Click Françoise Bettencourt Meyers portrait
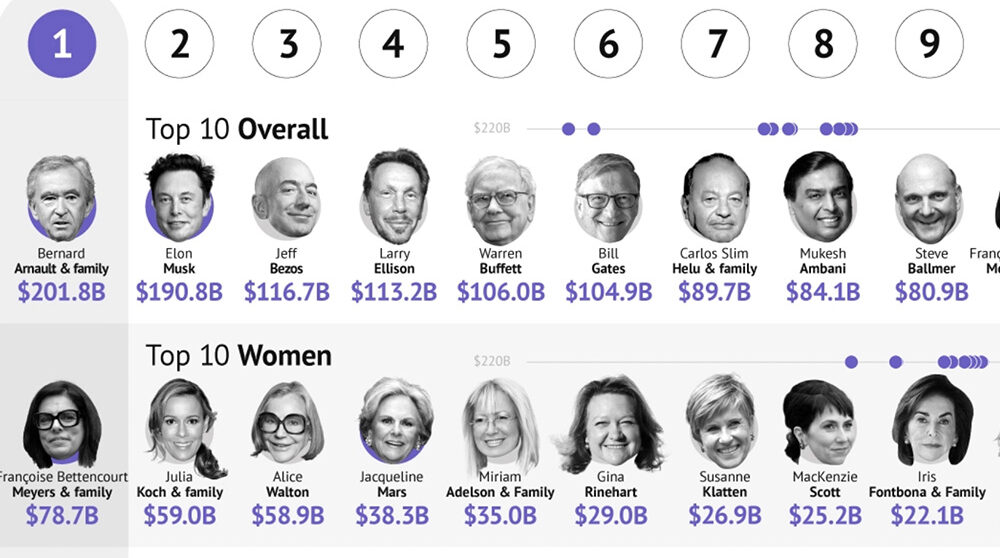This screenshot has width=1000, height=558. pyautogui.click(x=61, y=424)
